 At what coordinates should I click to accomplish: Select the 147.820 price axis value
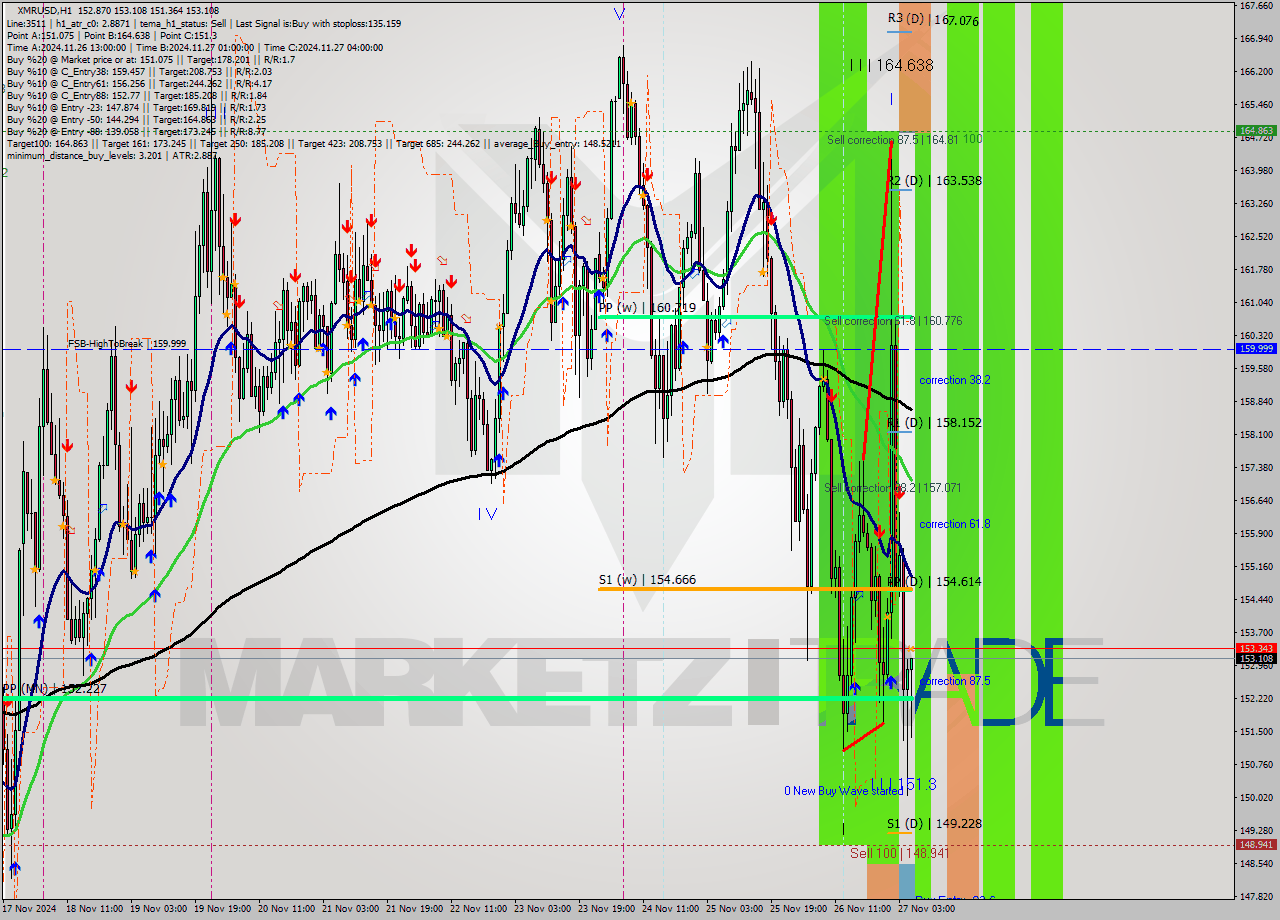click(1256, 897)
